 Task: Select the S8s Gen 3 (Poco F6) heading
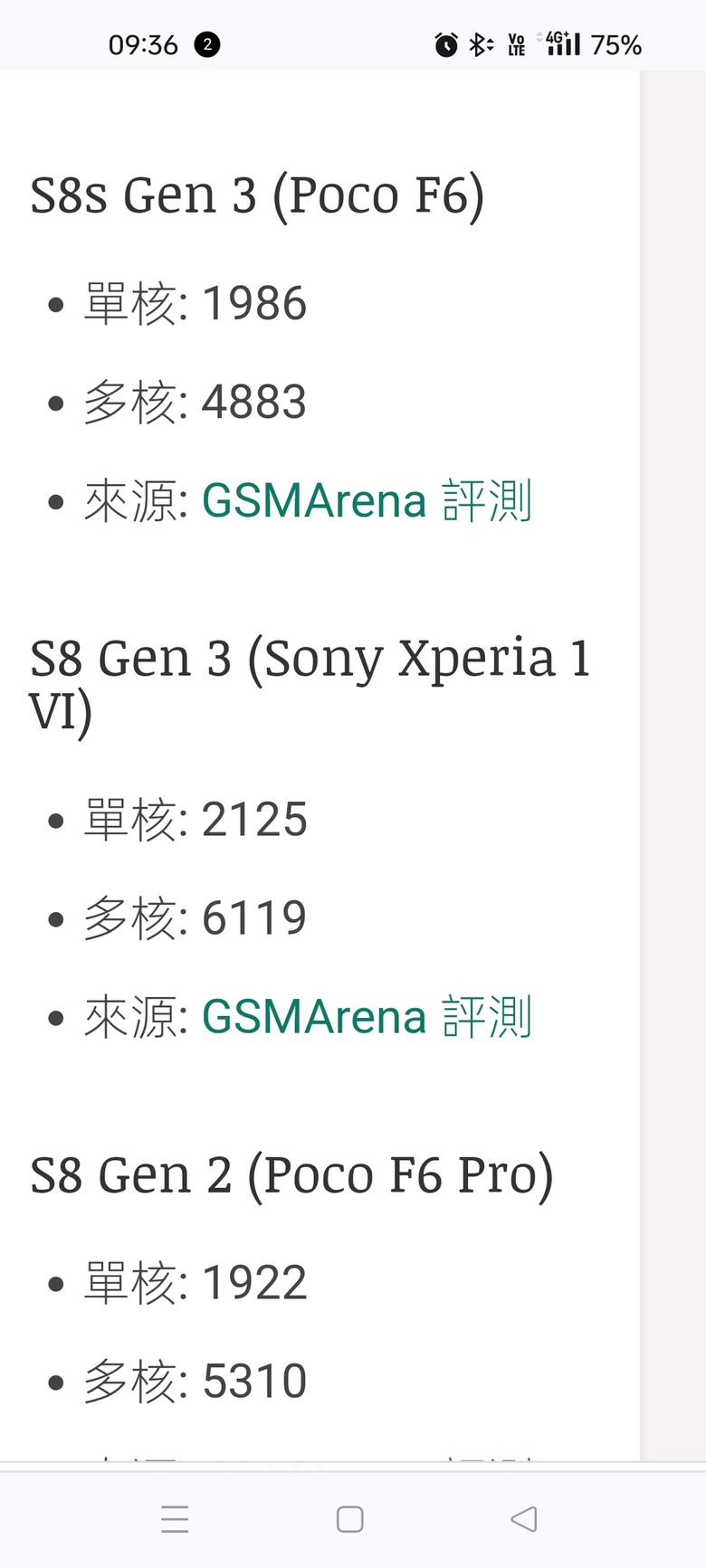(x=257, y=195)
